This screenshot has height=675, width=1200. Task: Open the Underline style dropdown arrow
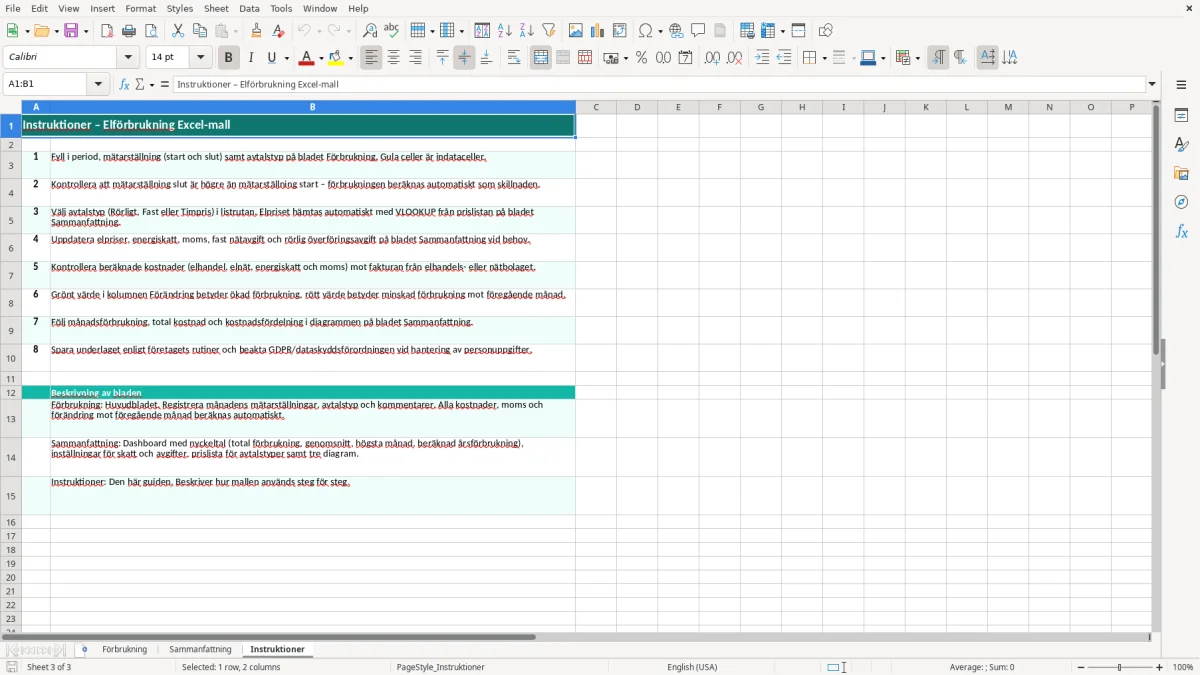(286, 58)
